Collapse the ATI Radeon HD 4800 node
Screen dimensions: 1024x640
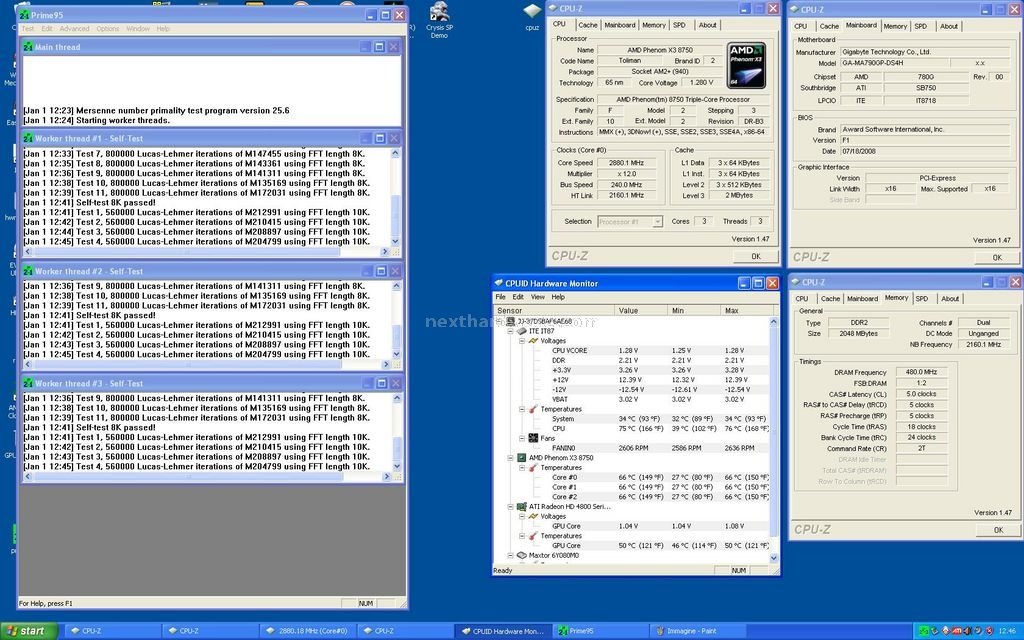pos(511,507)
